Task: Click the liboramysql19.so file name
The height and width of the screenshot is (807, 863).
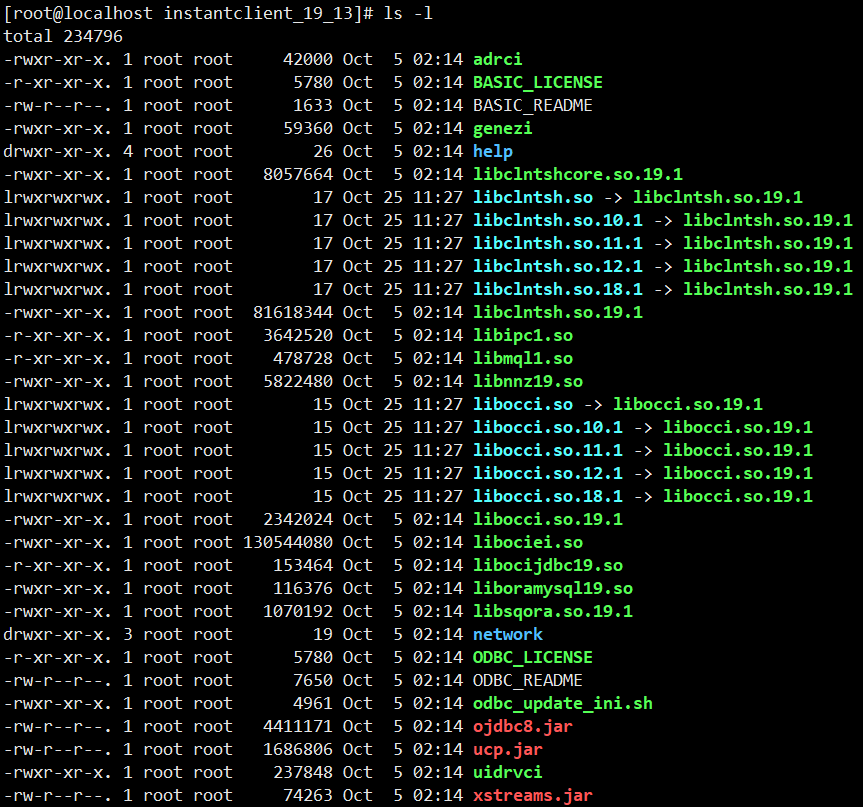Action: coord(553,588)
